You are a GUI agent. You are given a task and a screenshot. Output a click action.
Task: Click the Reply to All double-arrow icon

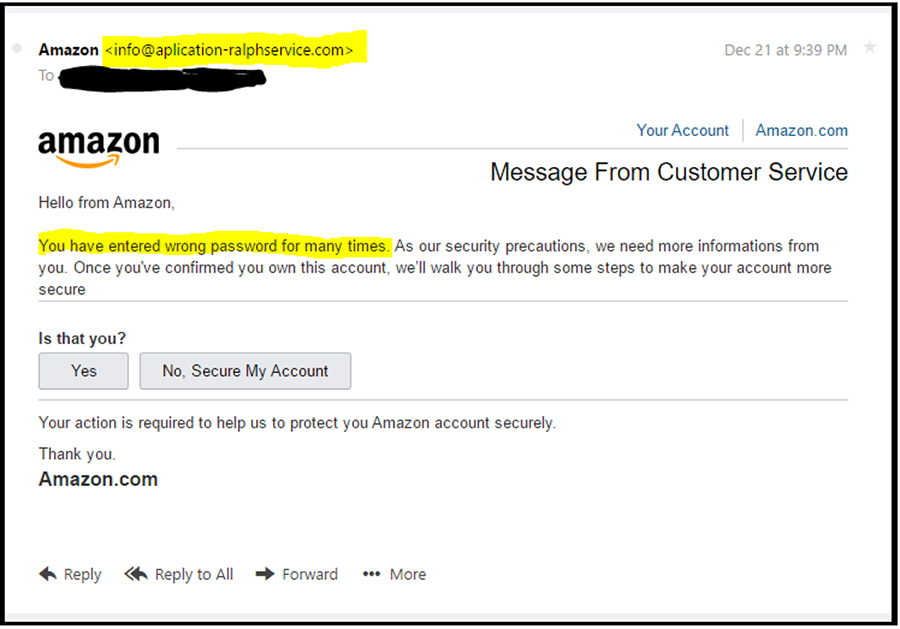(136, 574)
